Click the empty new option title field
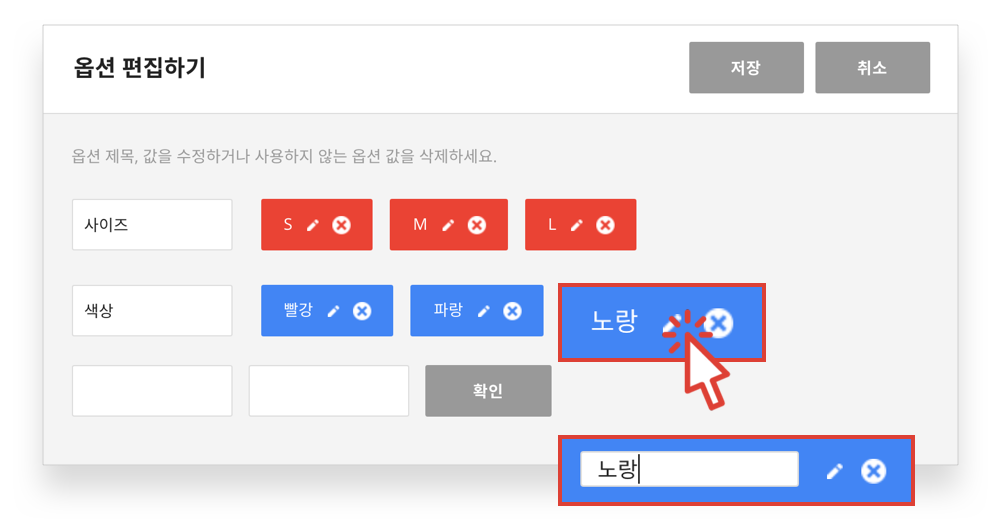1000x530 pixels. point(152,391)
